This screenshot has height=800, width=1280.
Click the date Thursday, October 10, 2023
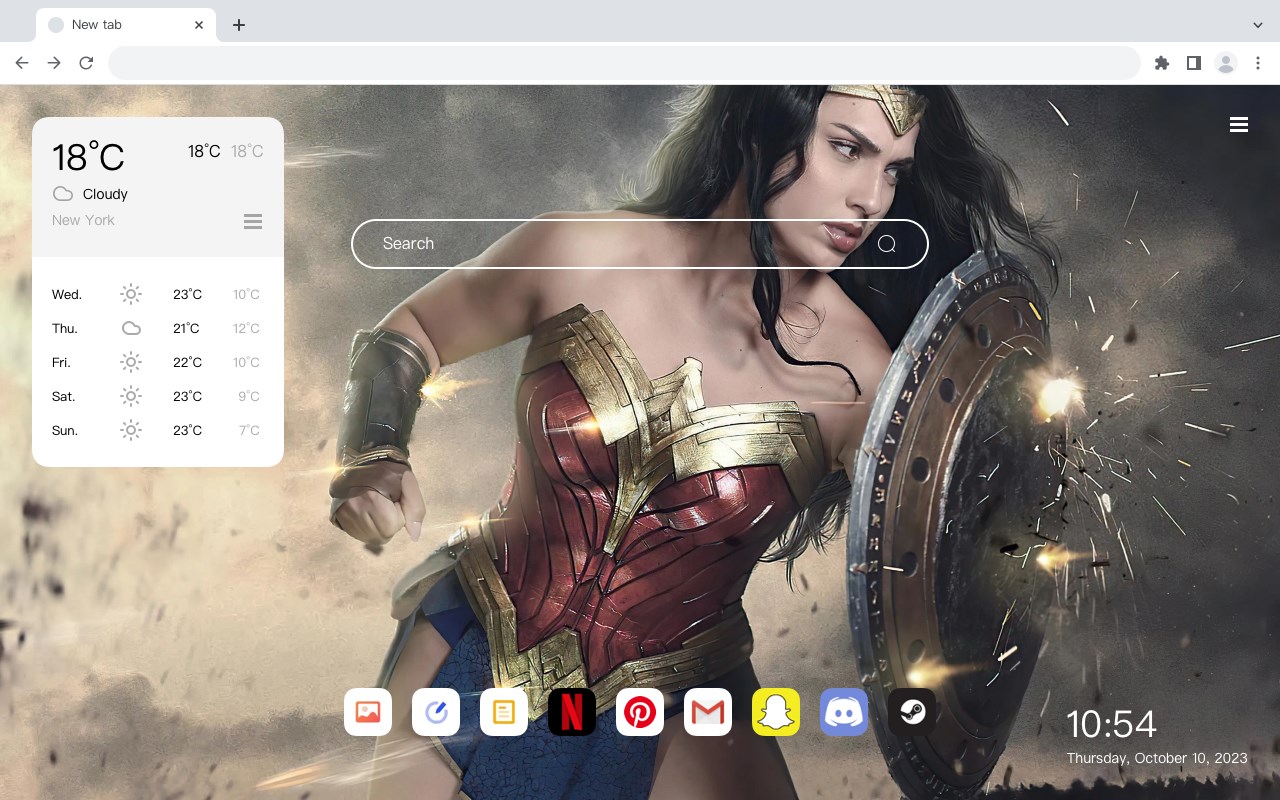coord(1157,758)
